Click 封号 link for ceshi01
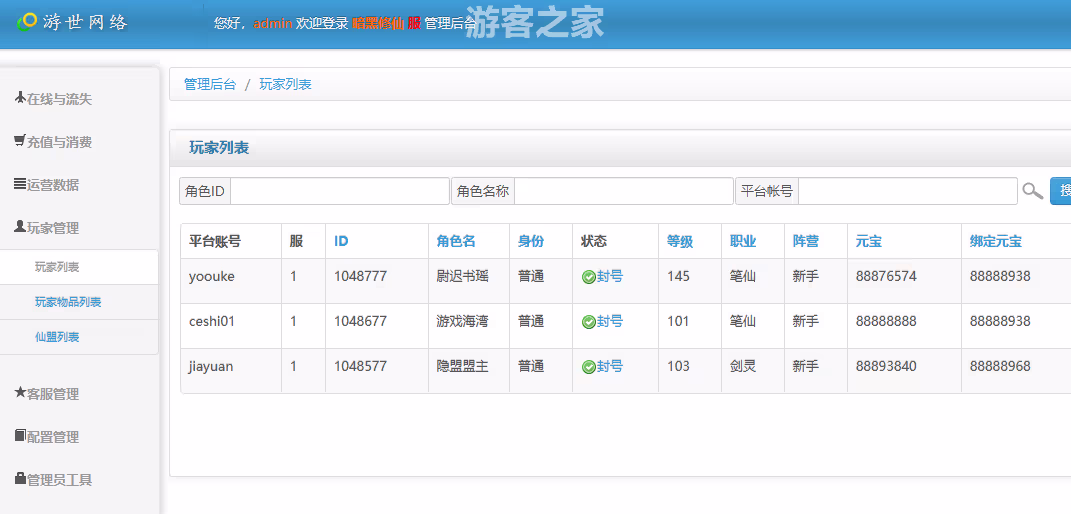The width and height of the screenshot is (1071, 514). point(610,322)
